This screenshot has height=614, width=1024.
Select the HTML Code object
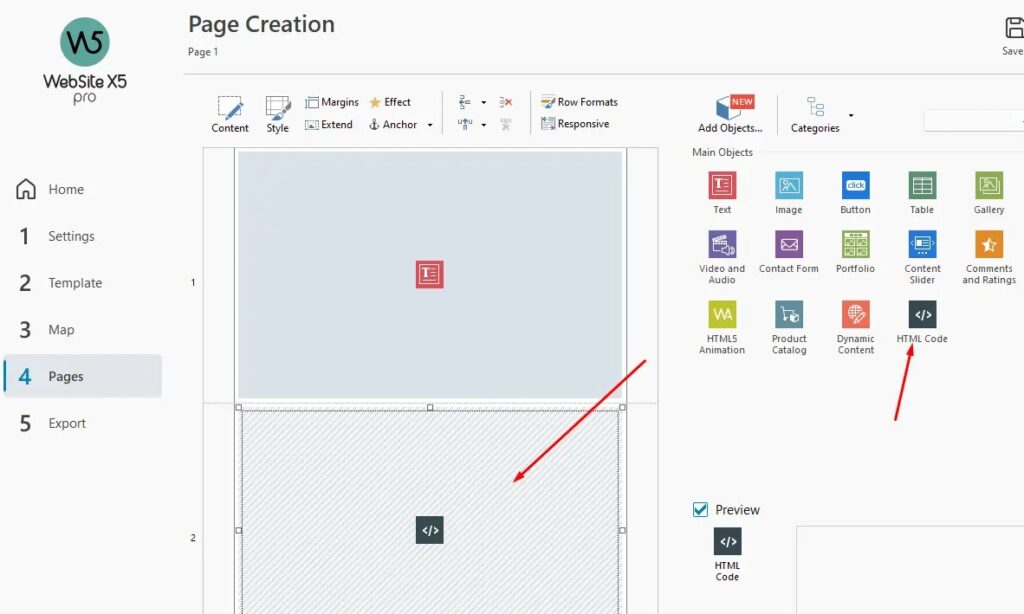(922, 321)
